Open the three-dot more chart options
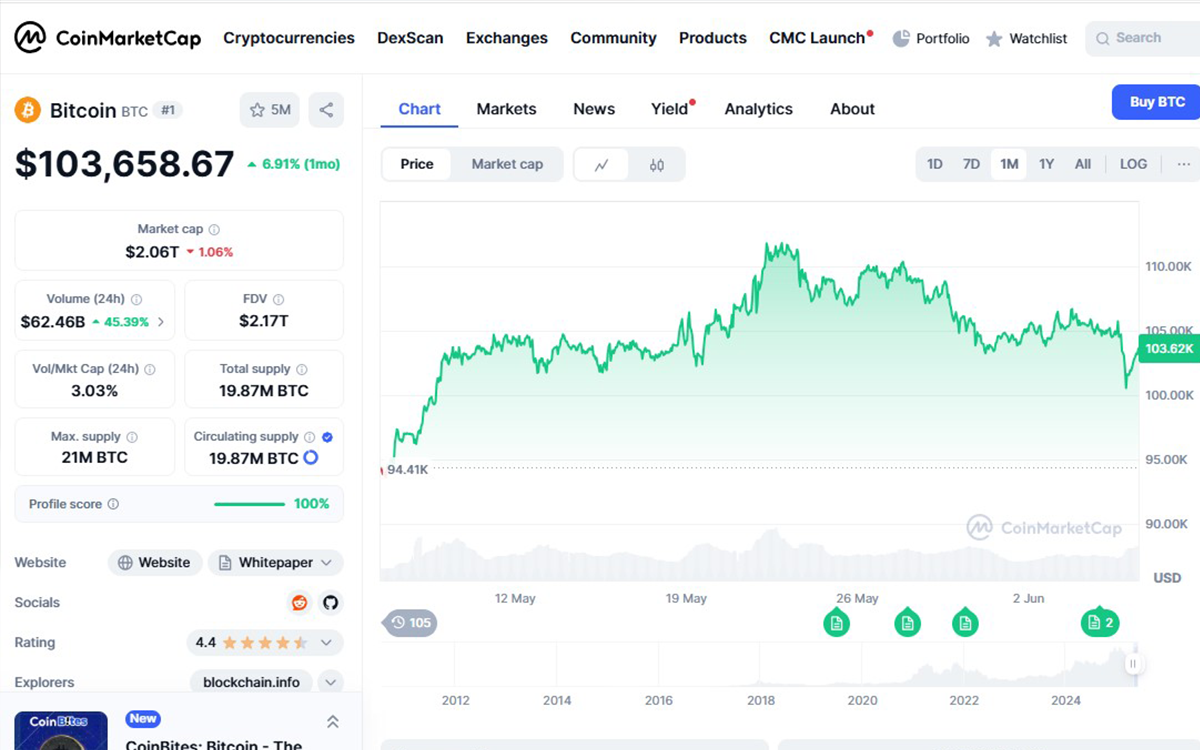 (1184, 164)
